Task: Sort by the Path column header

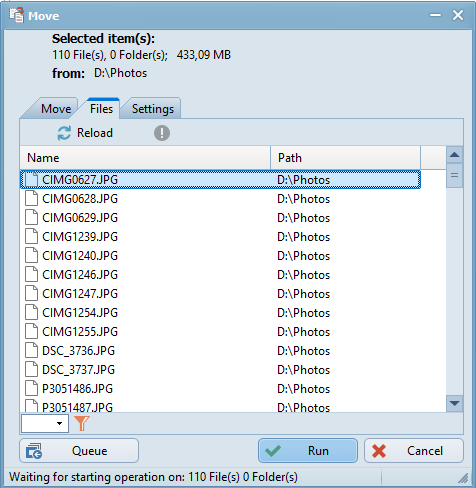Action: click(345, 158)
